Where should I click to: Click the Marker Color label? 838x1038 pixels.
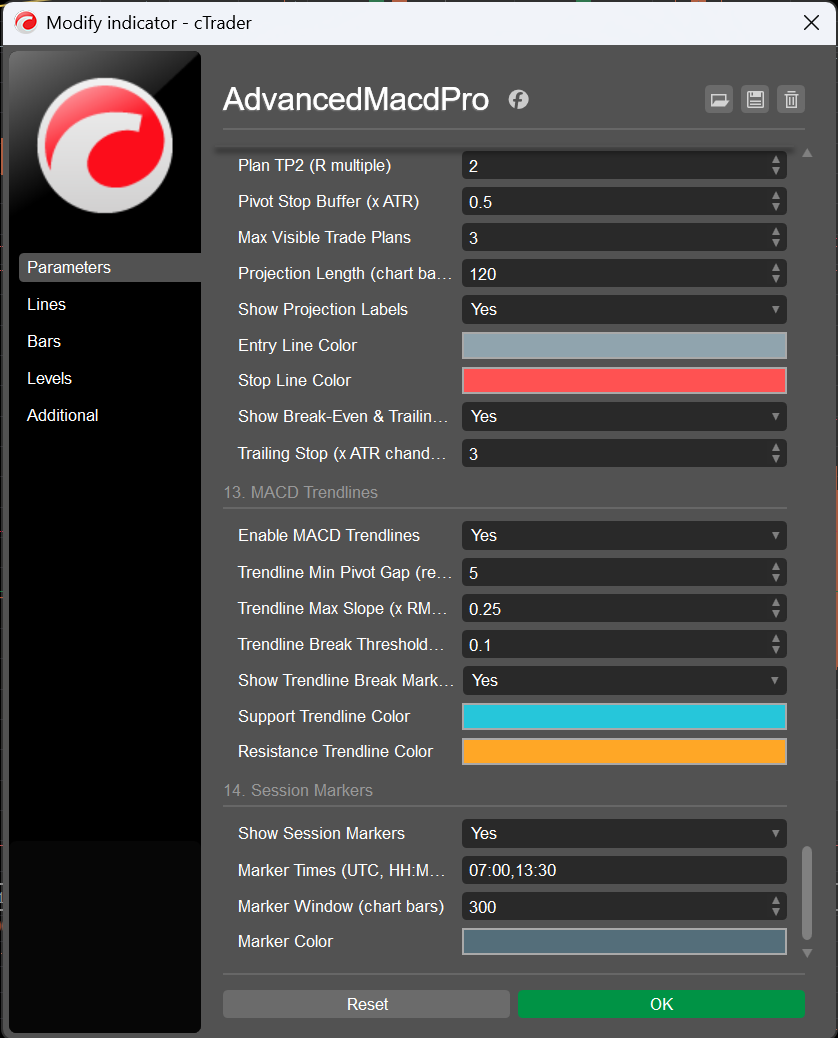285,941
